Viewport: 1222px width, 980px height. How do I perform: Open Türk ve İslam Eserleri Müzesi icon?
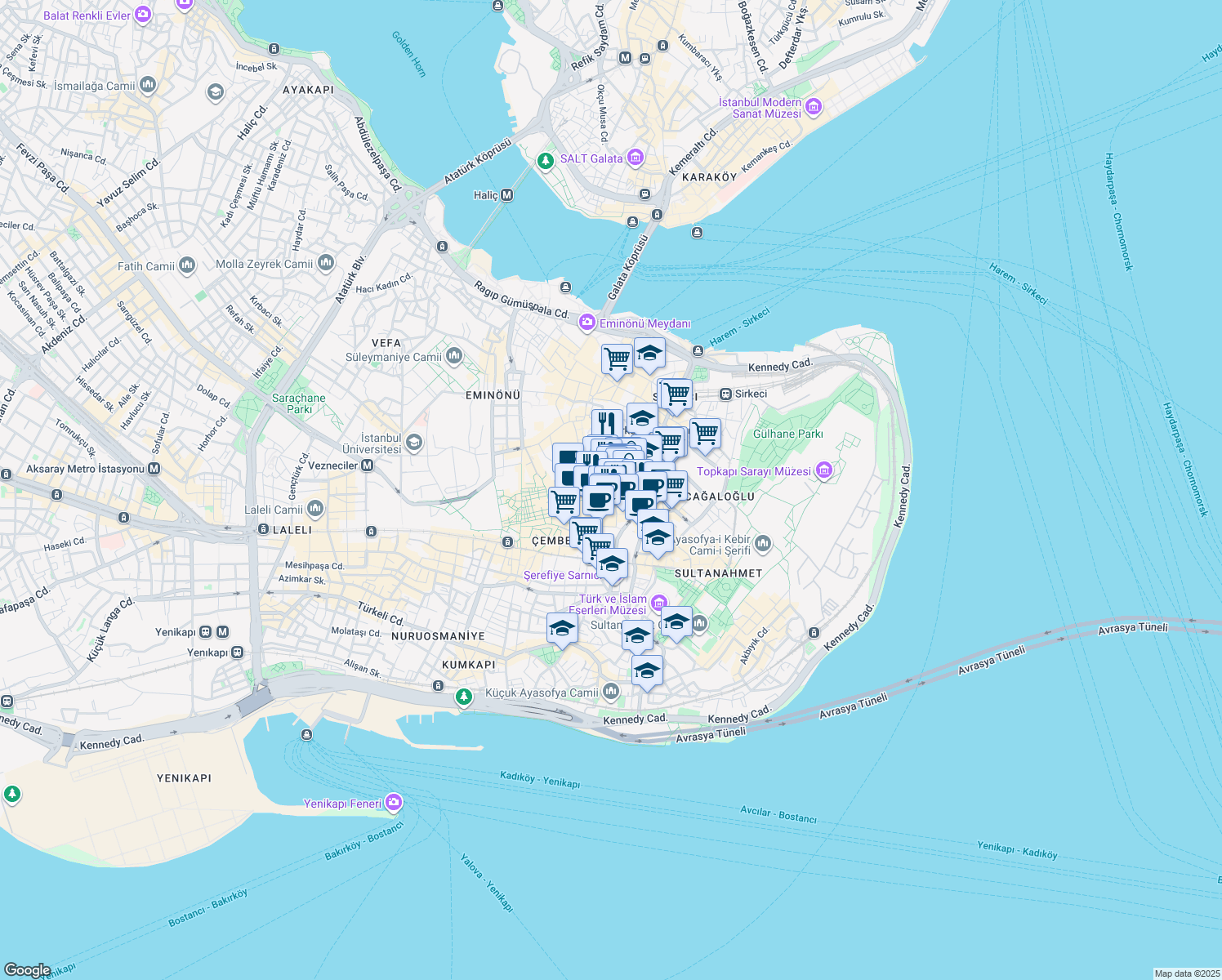point(658,604)
